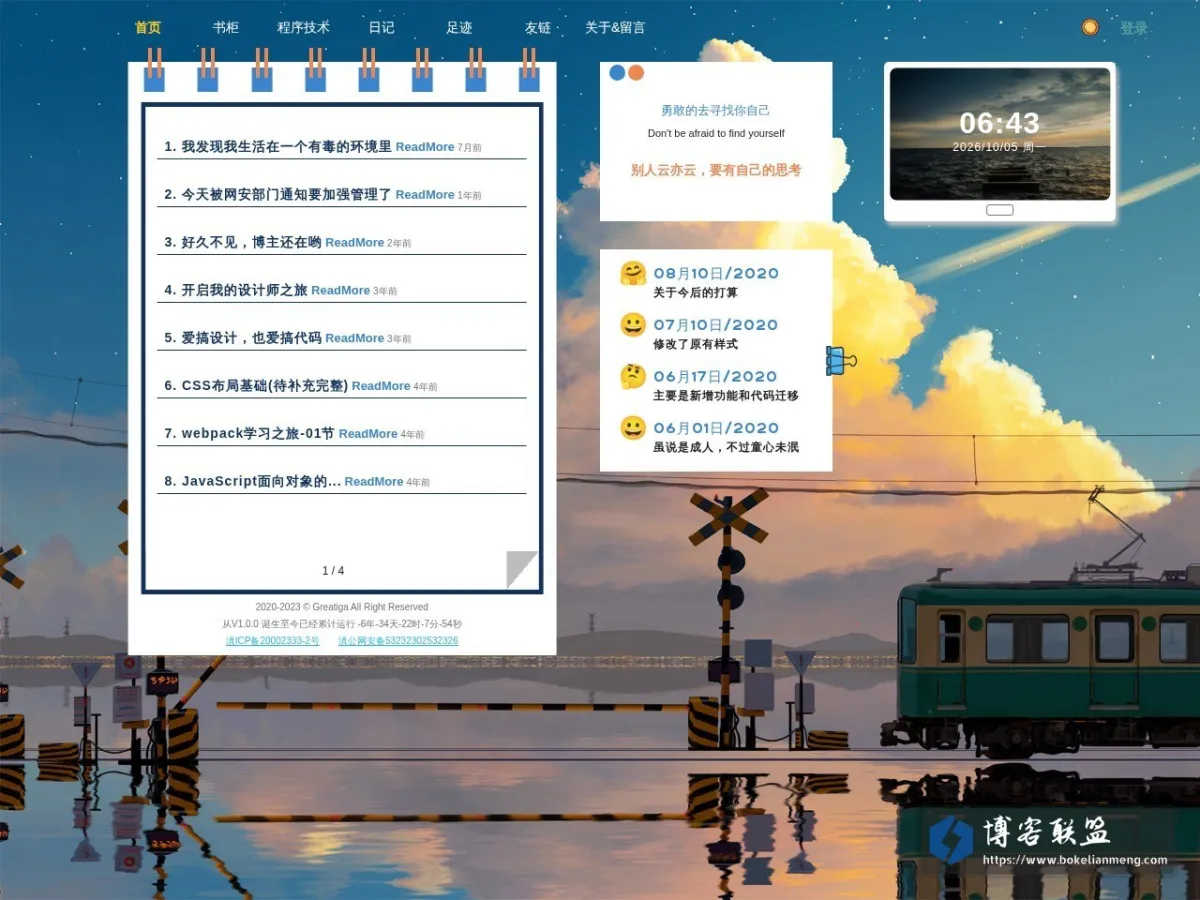Click ReadMore for 开启我的设计师之旅
Image resolution: width=1200 pixels, height=900 pixels.
[341, 291]
